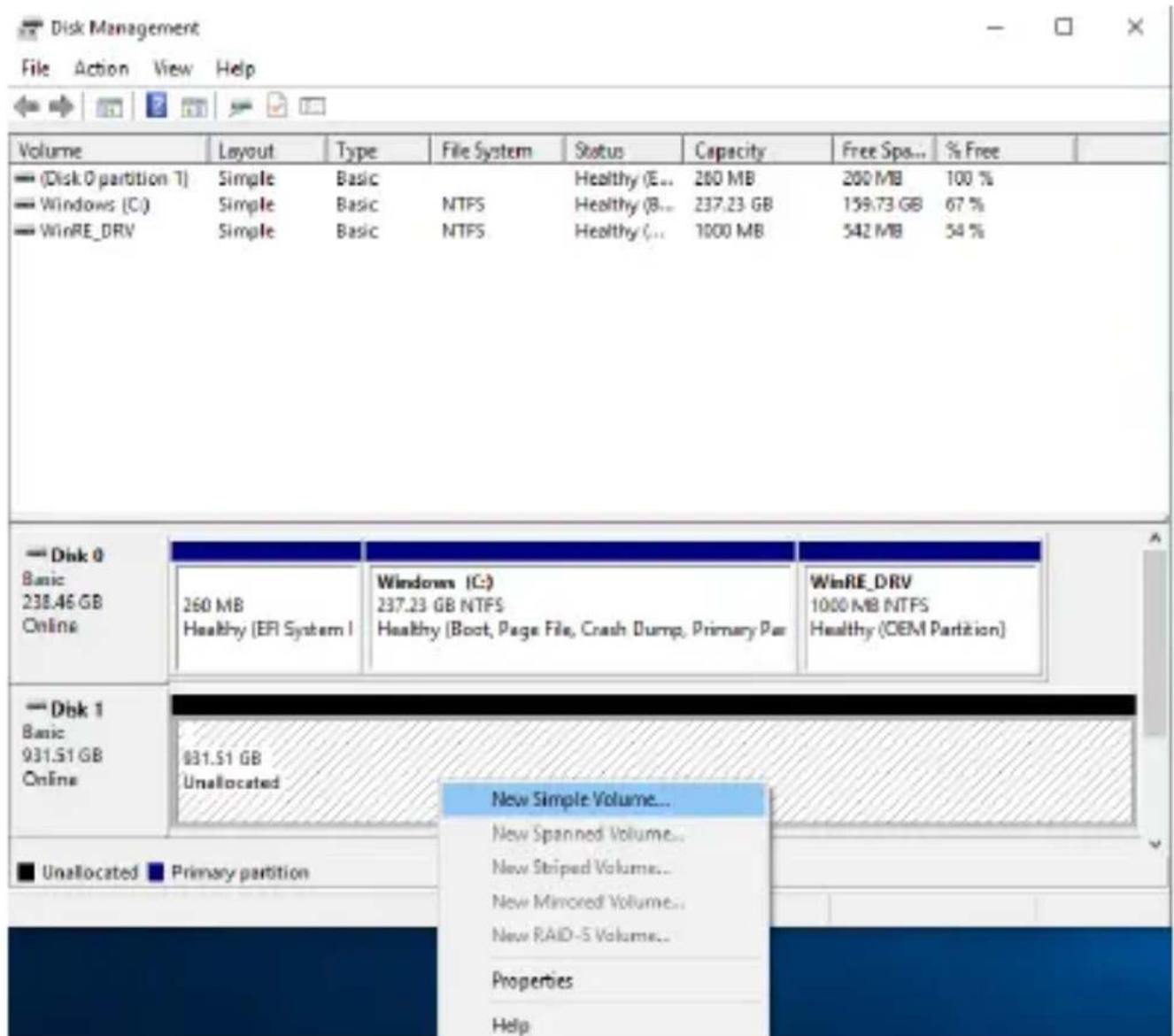
Task: Click the Disk Management title bar icon
Action: click(30, 28)
